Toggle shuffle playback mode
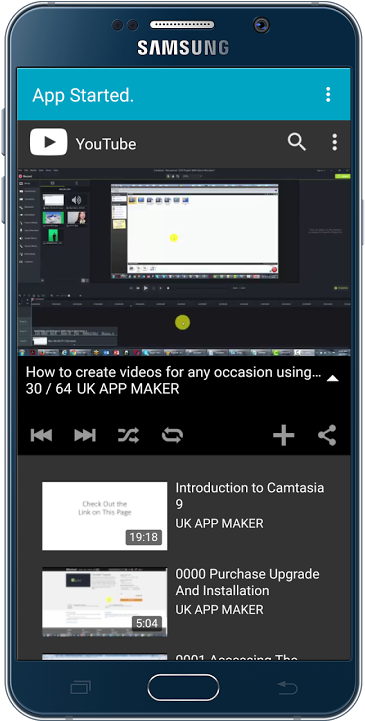This screenshot has height=721, width=365. click(128, 435)
